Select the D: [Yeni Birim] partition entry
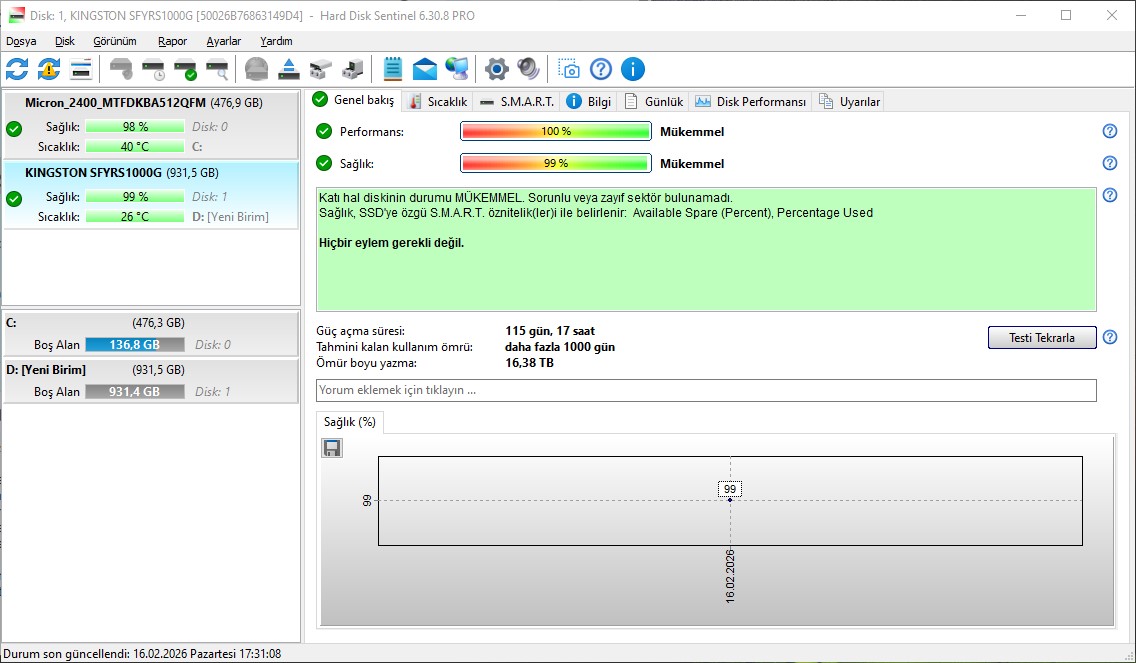 click(x=151, y=381)
